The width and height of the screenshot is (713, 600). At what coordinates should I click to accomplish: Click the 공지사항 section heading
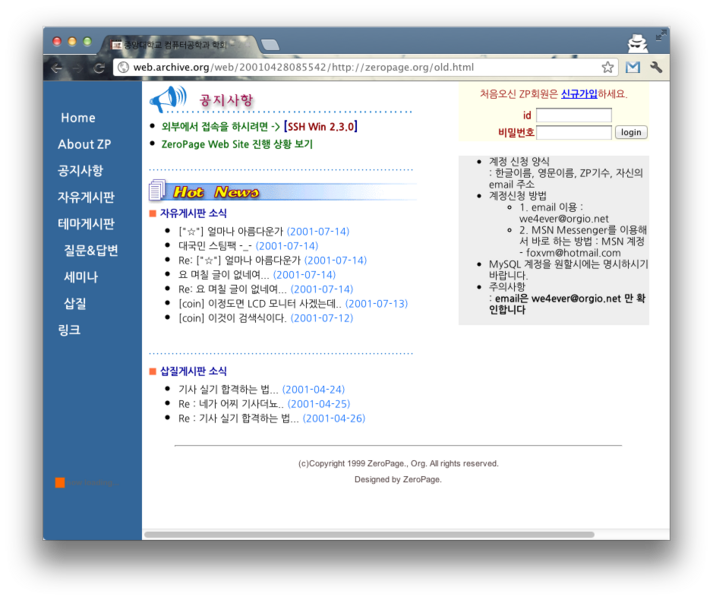tap(226, 100)
